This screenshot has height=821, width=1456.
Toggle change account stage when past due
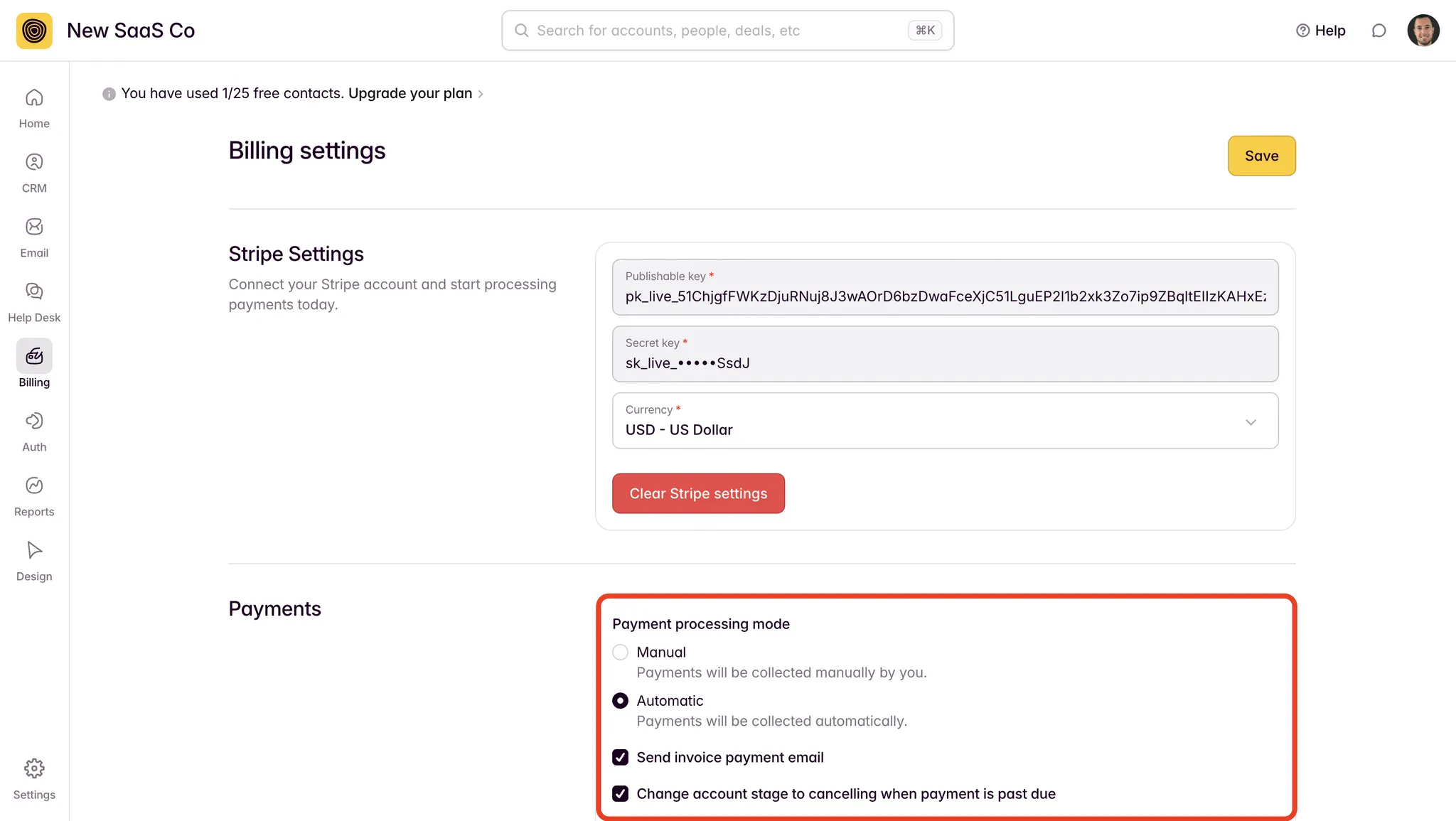620,794
